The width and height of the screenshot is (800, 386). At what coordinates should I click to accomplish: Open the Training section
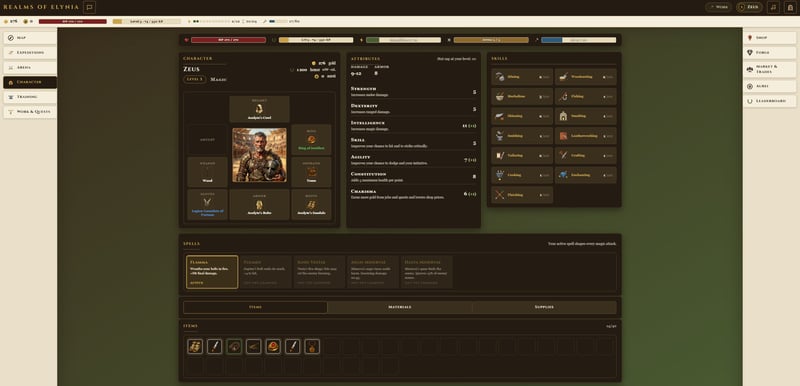tap(30, 97)
